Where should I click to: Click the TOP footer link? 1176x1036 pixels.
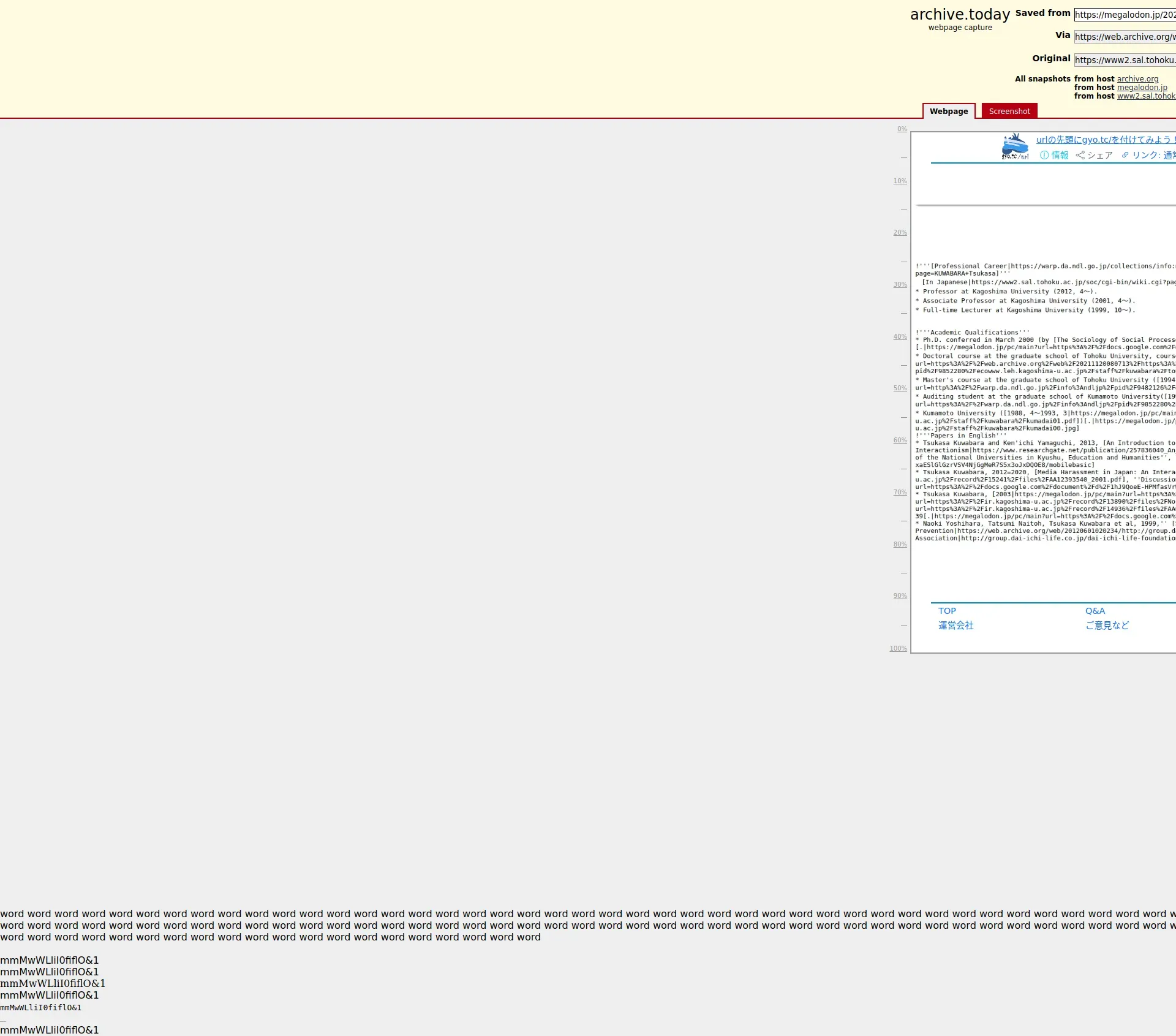tap(947, 611)
